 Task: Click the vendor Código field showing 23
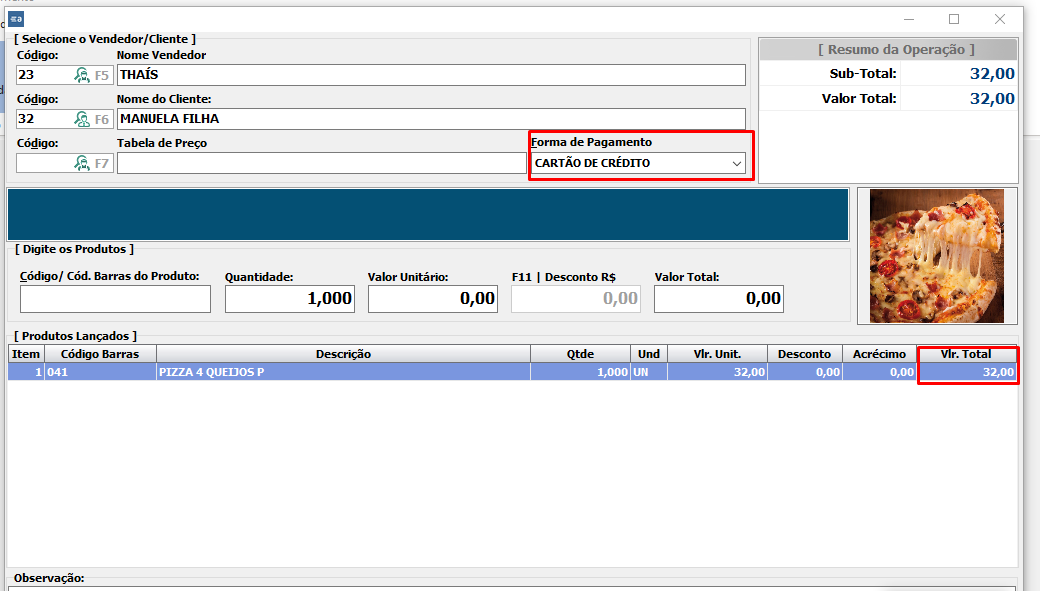(x=42, y=75)
